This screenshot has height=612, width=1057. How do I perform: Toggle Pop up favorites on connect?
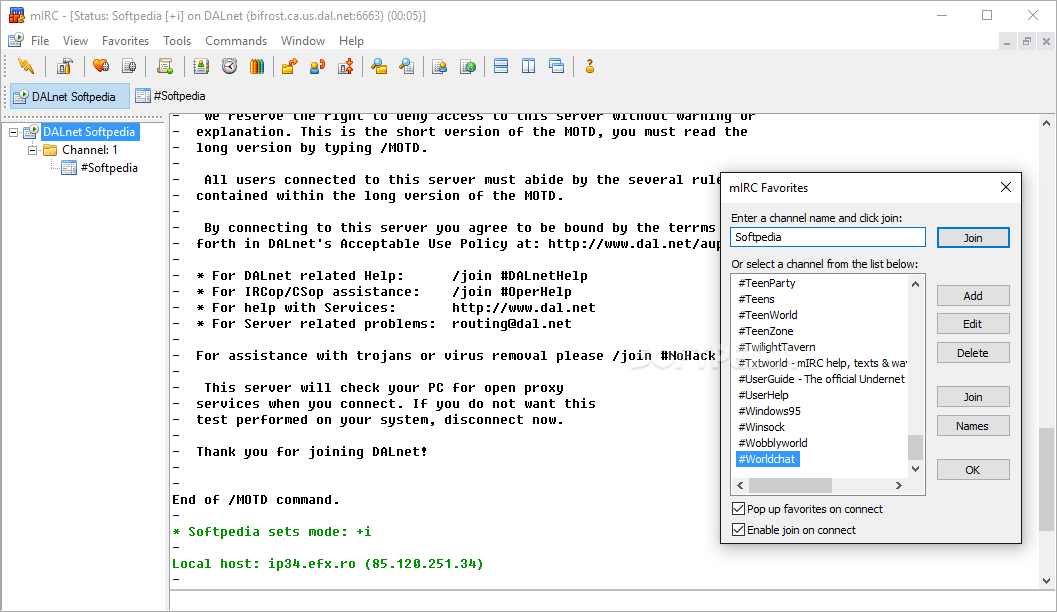[x=739, y=509]
